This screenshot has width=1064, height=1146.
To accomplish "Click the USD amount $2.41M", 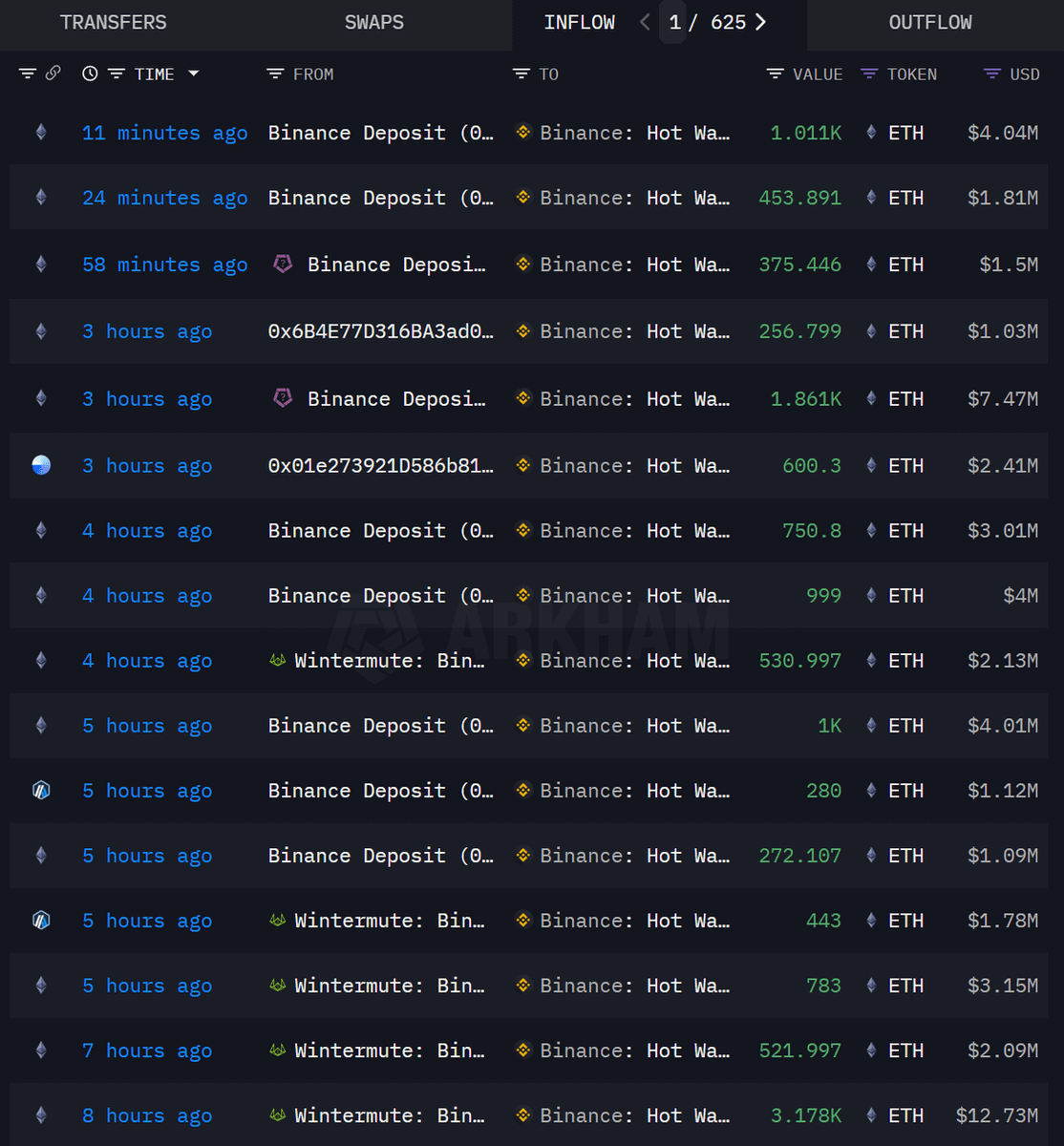I will tap(1003, 466).
